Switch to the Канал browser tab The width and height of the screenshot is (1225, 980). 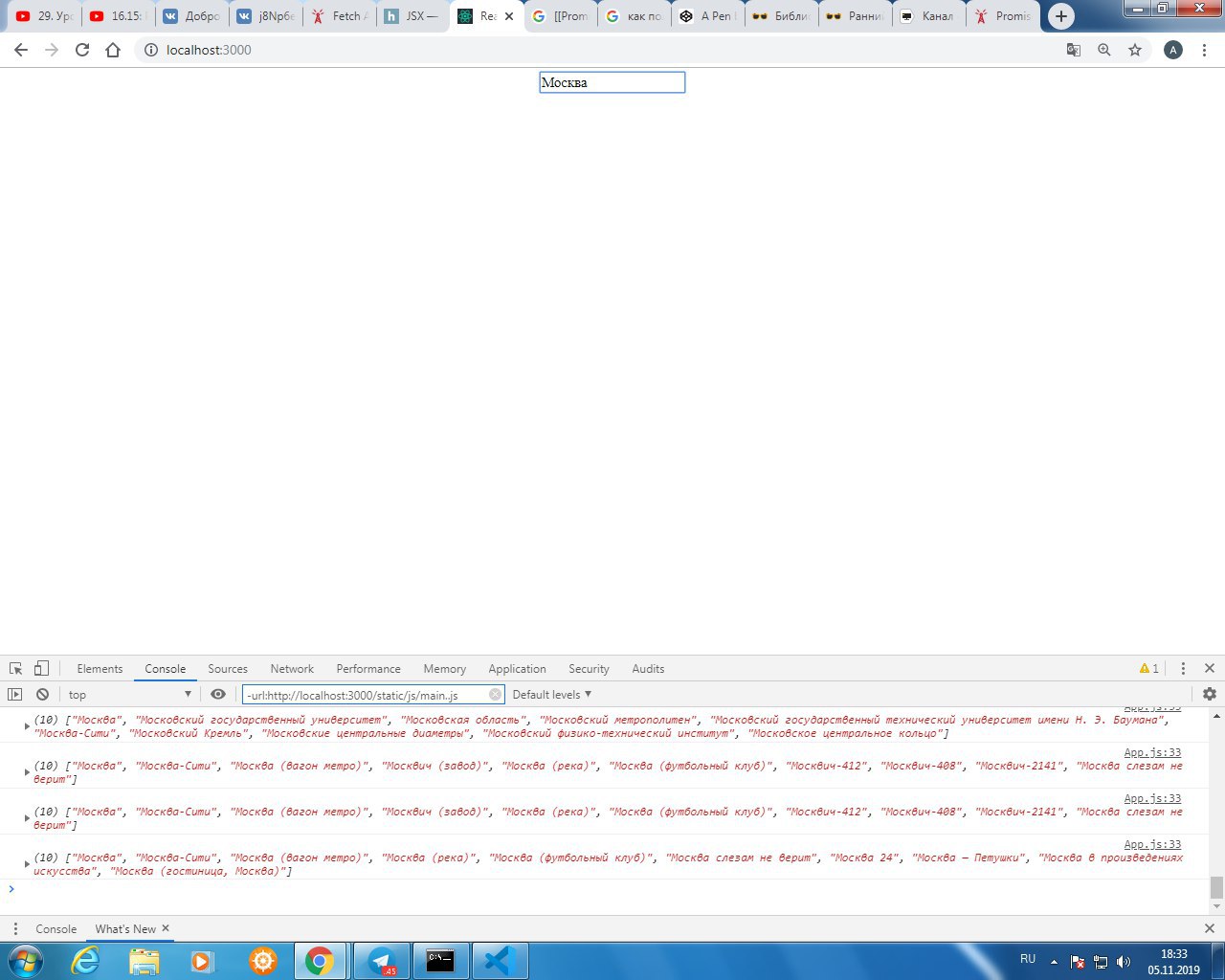(929, 16)
